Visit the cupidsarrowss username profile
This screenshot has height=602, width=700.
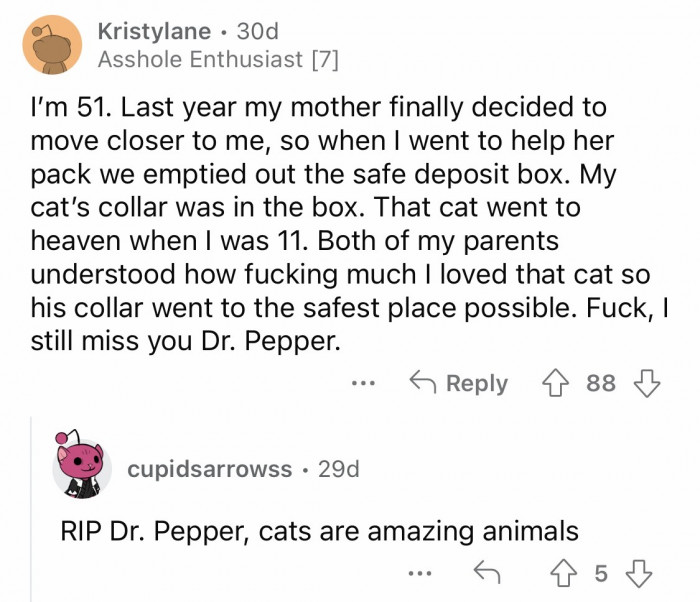point(209,468)
